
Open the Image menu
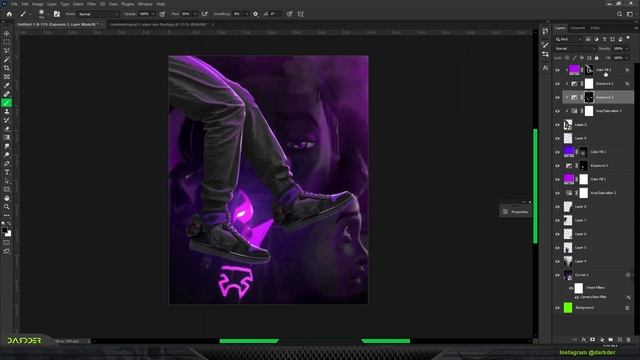(38, 4)
